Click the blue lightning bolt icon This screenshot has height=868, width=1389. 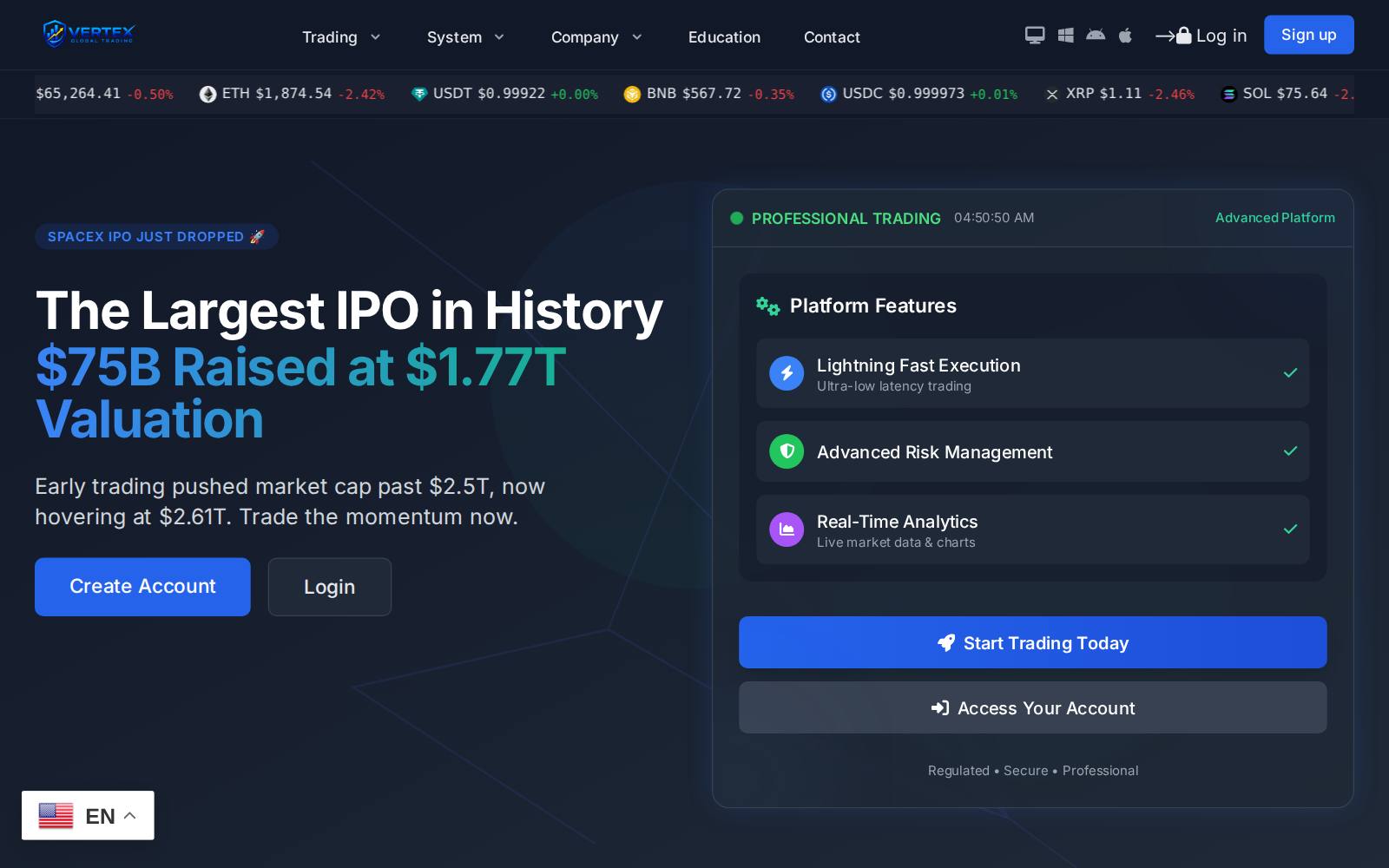[x=787, y=373]
